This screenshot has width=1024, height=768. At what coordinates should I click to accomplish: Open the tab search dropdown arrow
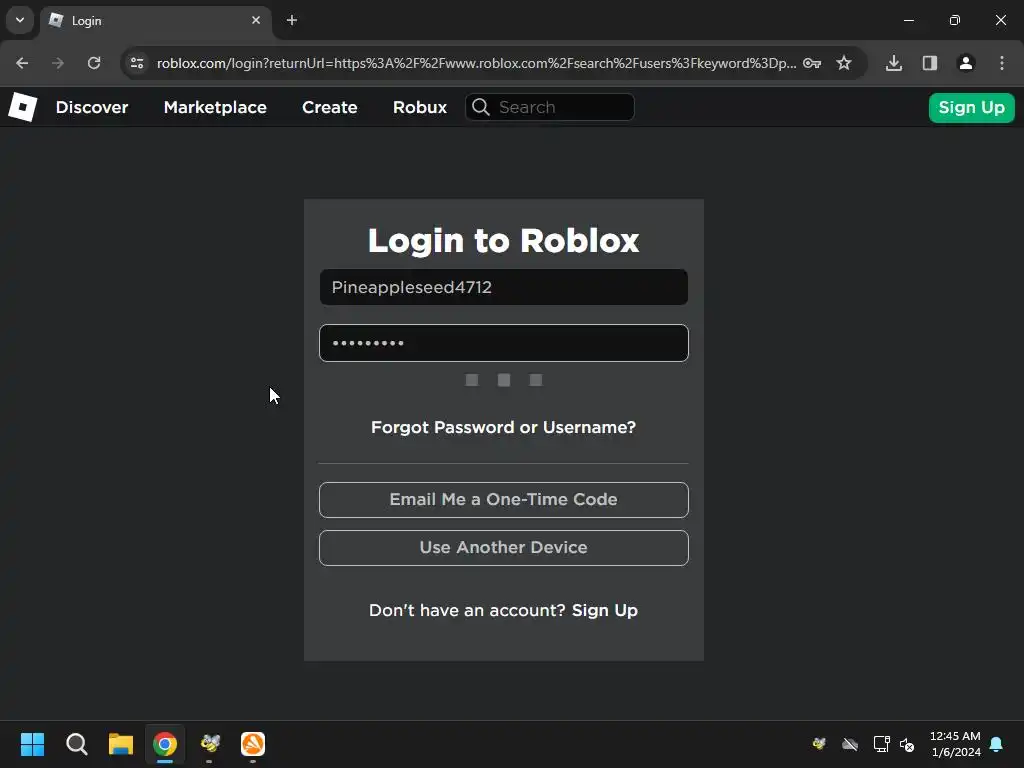(x=20, y=20)
